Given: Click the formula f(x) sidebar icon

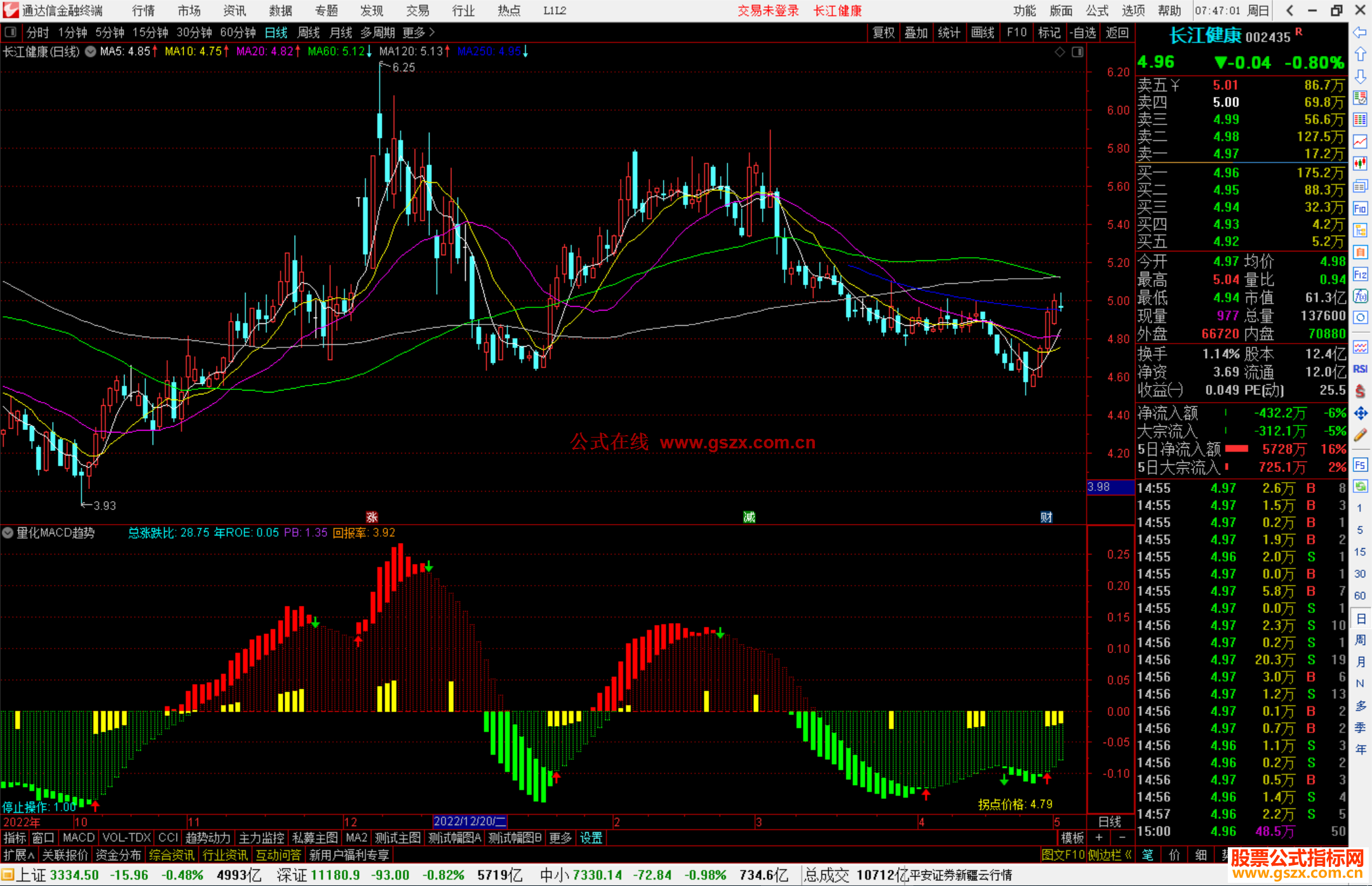Looking at the screenshot, I should point(1360,296).
